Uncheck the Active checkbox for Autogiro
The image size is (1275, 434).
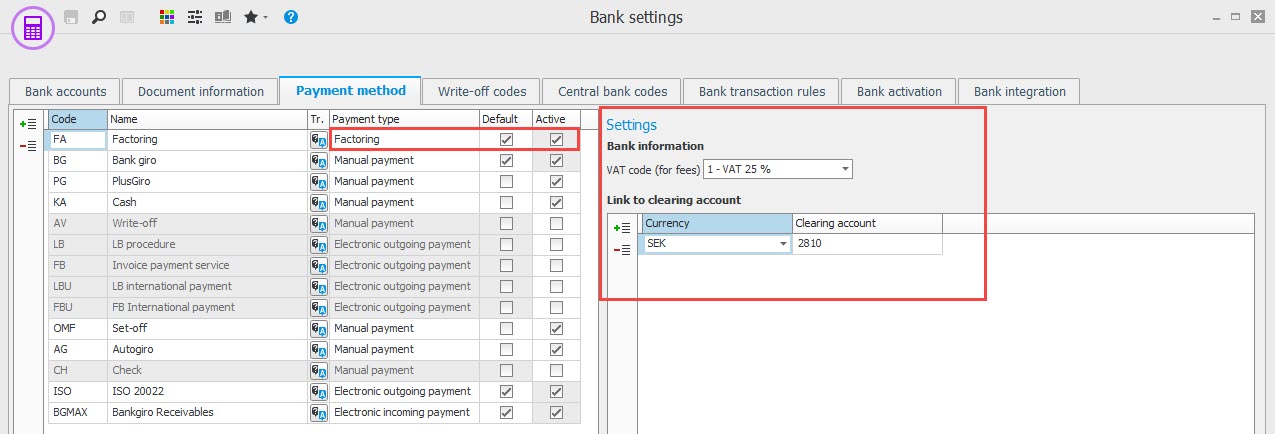click(x=556, y=350)
